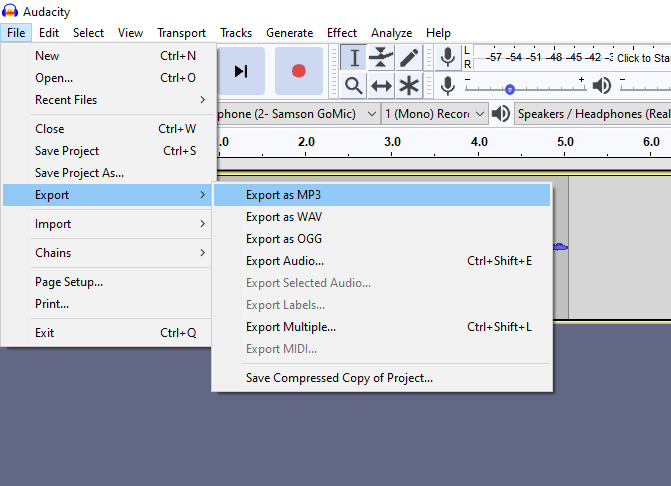Expand the Chains submenu

click(x=107, y=253)
